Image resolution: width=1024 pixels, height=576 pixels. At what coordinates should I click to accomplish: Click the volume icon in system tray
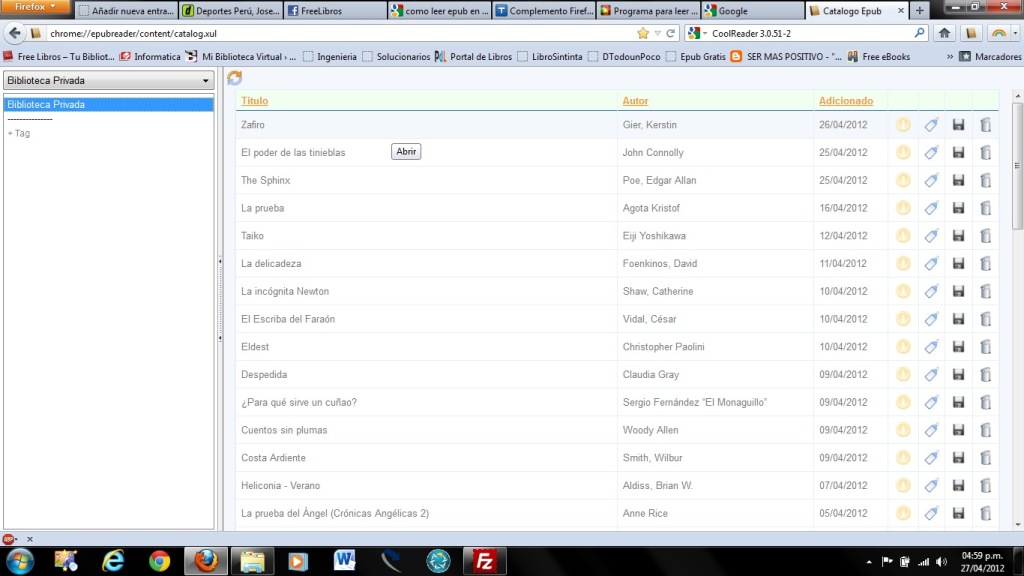click(x=940, y=560)
